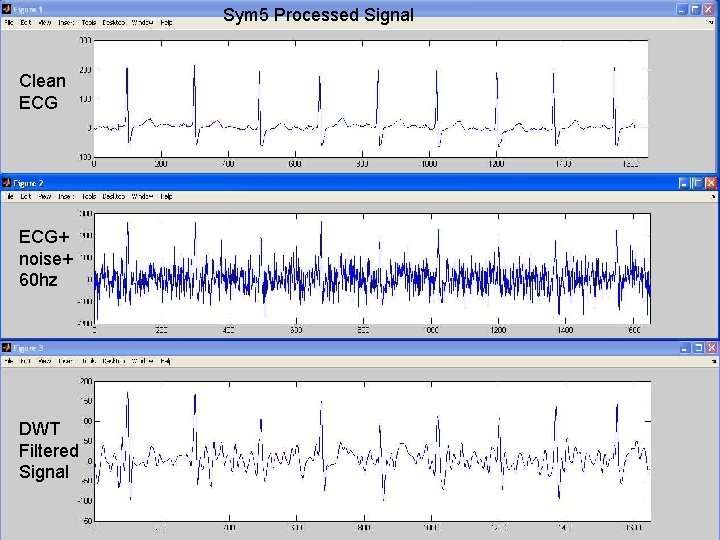Screen dimensions: 720x540
Task: Minimize the Figure 3 window
Action: 685,348
